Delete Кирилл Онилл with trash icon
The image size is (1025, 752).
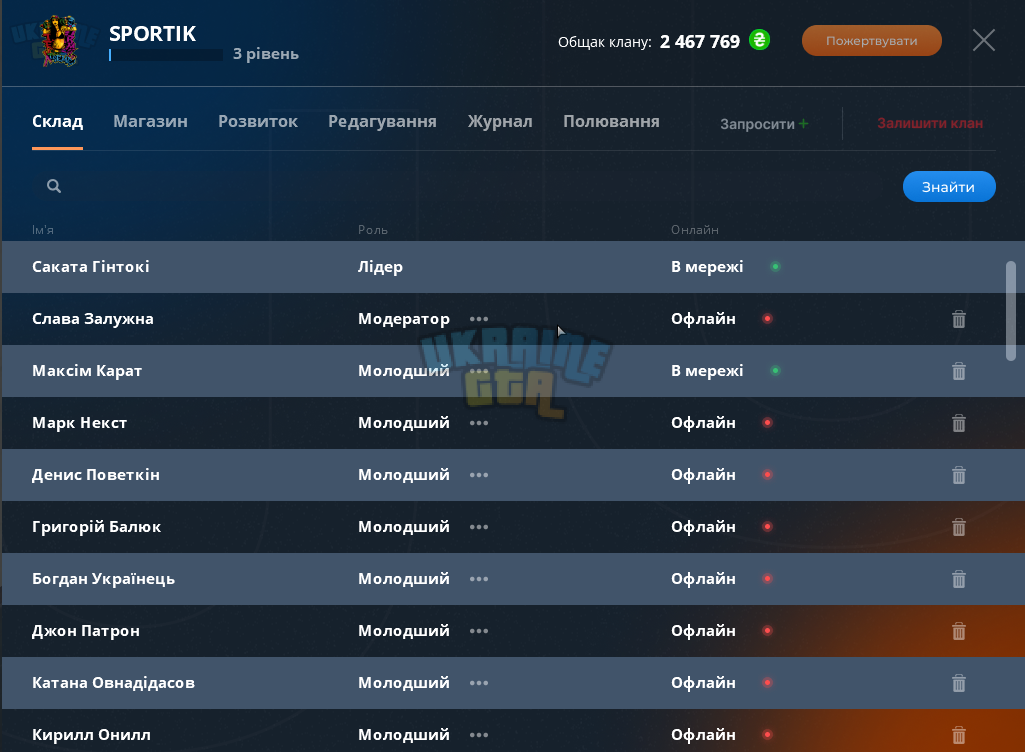(x=958, y=735)
